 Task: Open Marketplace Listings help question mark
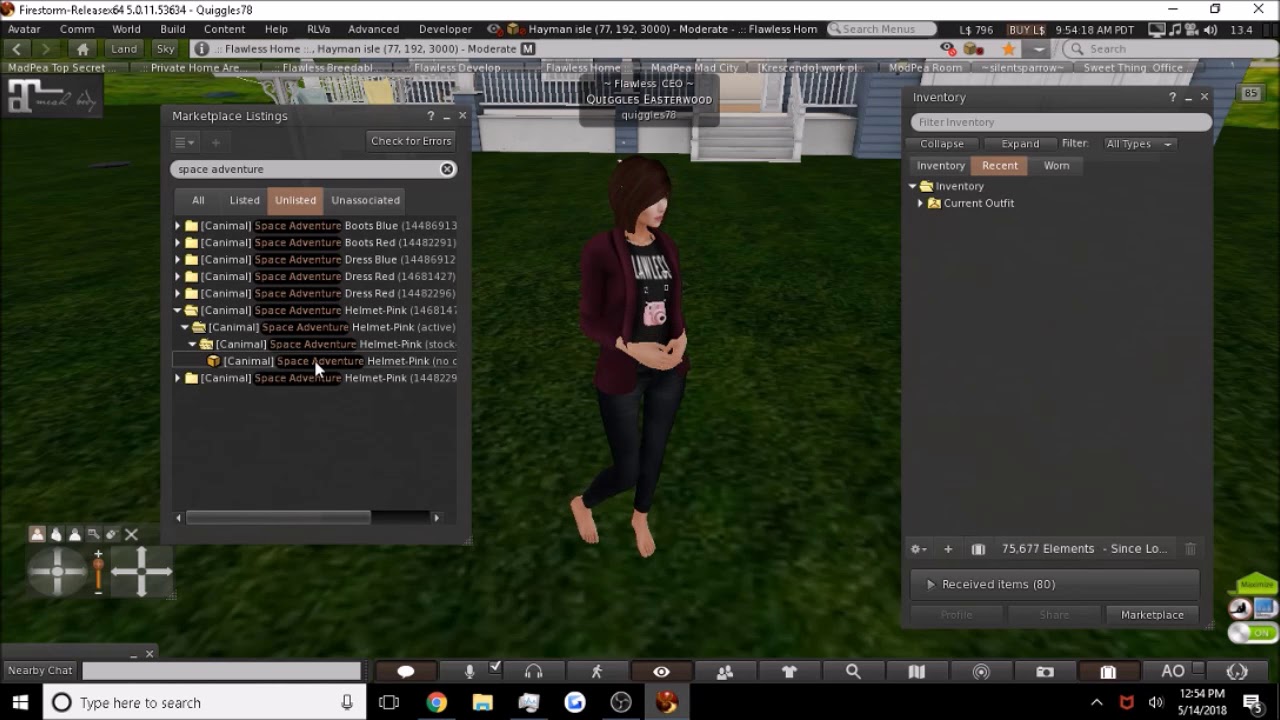click(431, 116)
